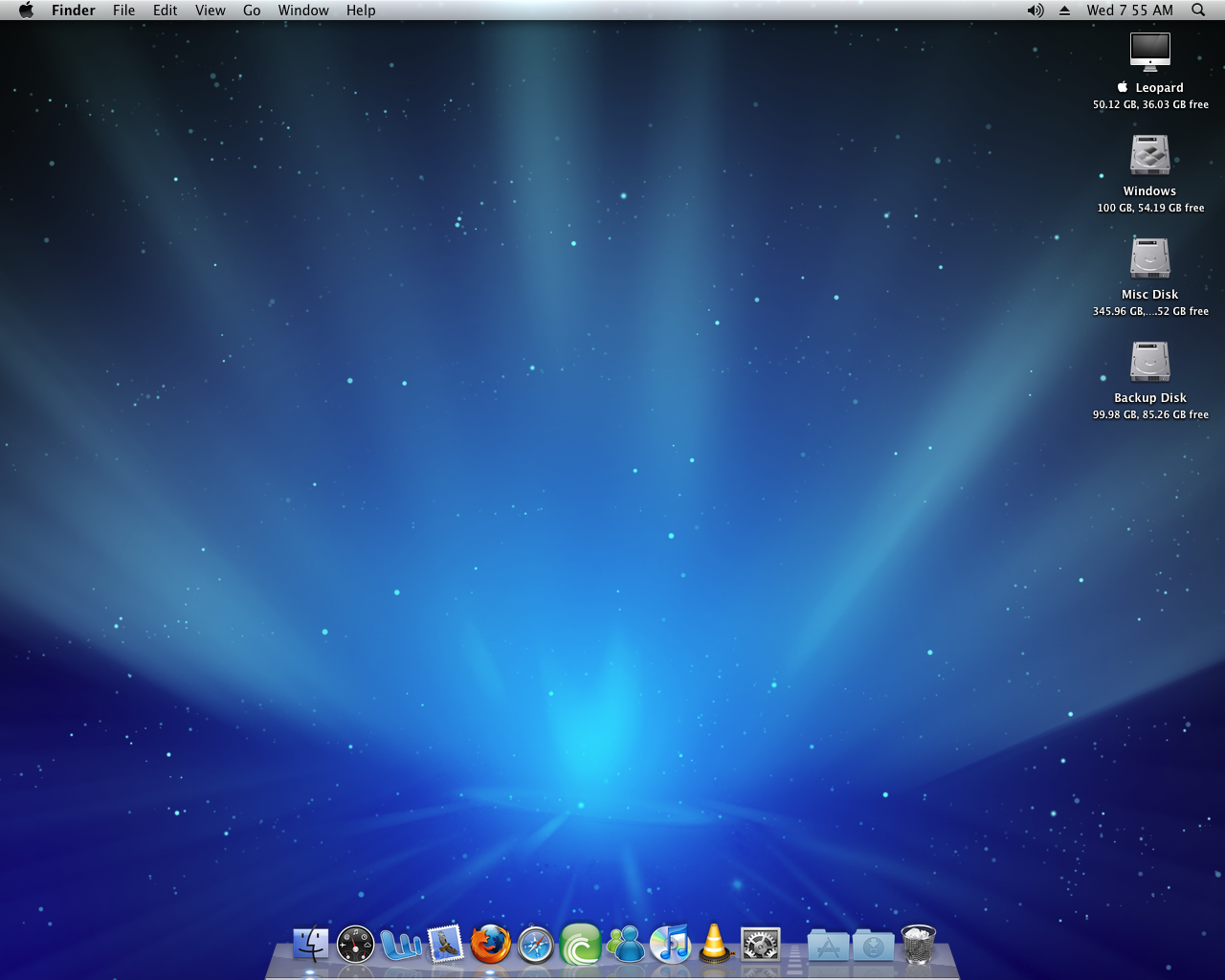
Task: Open the Go menu
Action: pyautogui.click(x=252, y=11)
